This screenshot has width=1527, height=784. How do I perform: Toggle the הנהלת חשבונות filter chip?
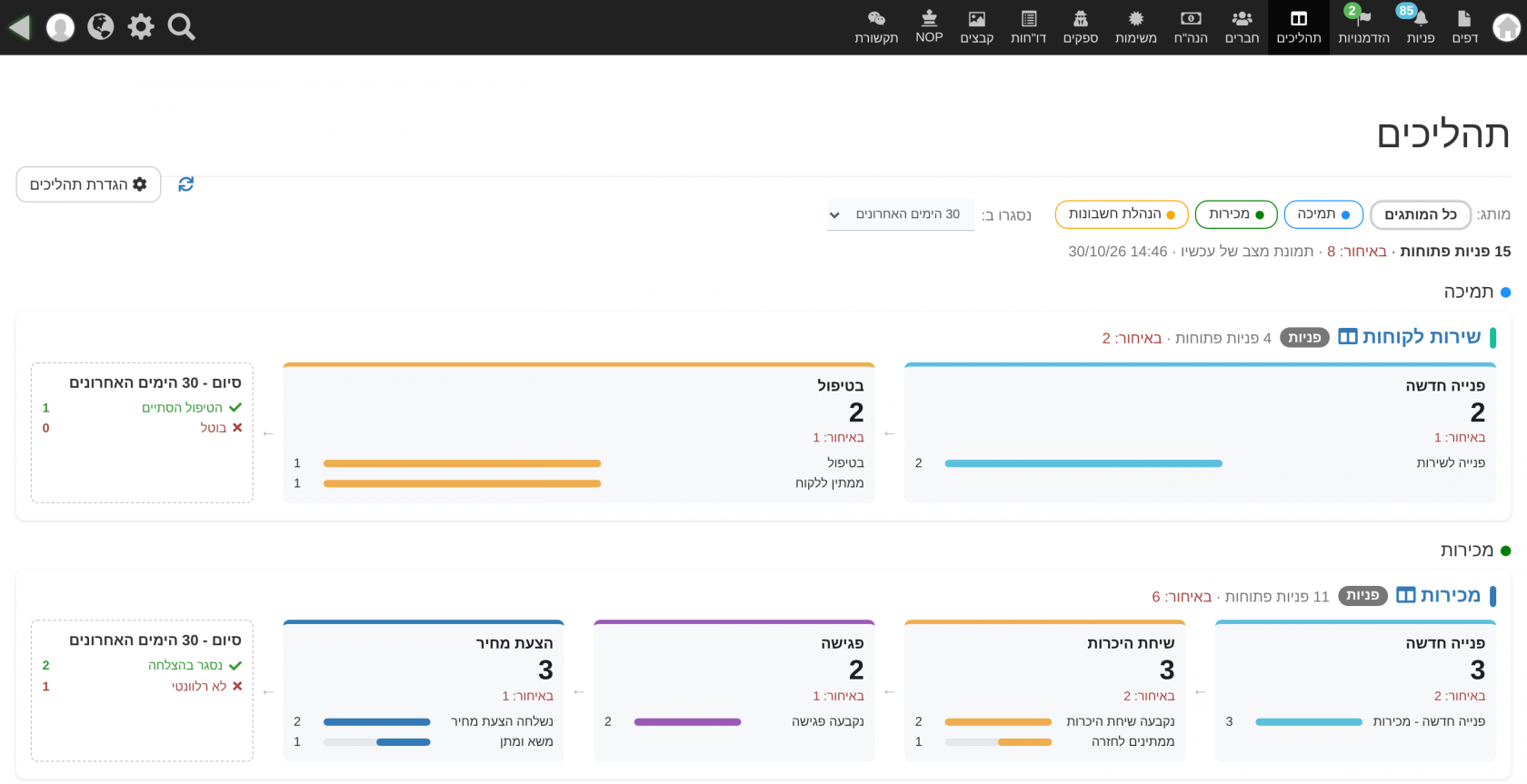[1122, 214]
